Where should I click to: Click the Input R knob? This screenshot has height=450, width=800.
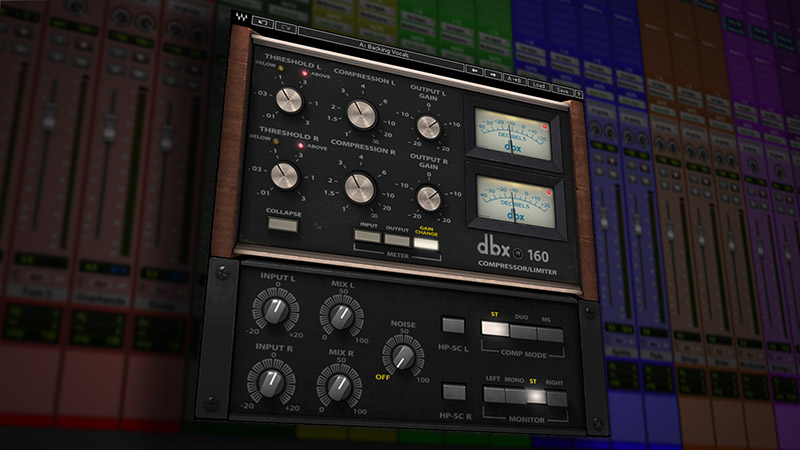pos(271,382)
